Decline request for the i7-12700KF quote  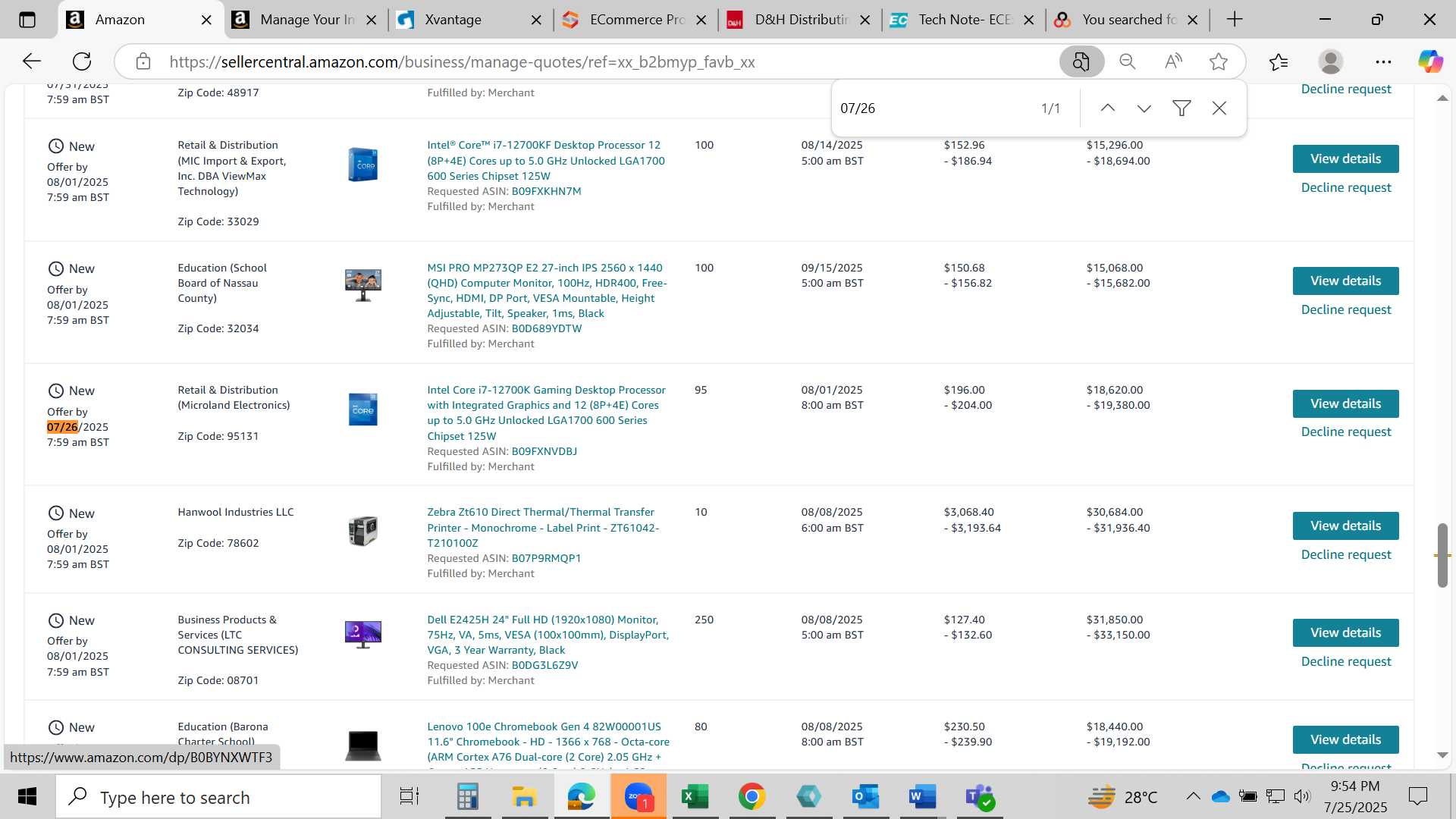coord(1346,187)
